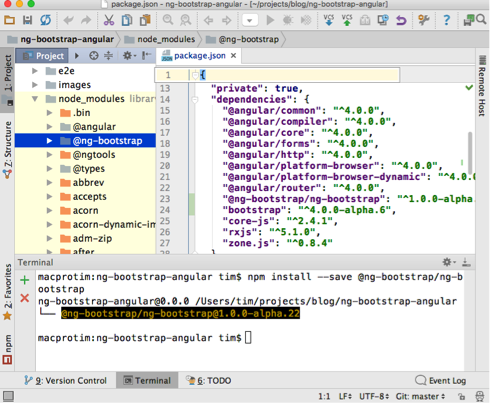490x403 pixels.
Task: Expand the images folder
Action: coord(35,85)
